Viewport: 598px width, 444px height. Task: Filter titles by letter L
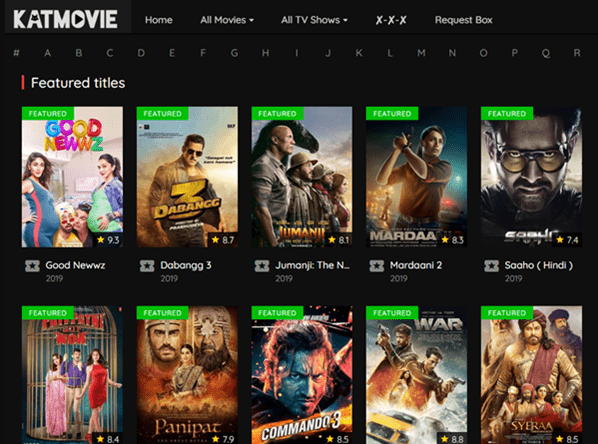click(x=390, y=53)
